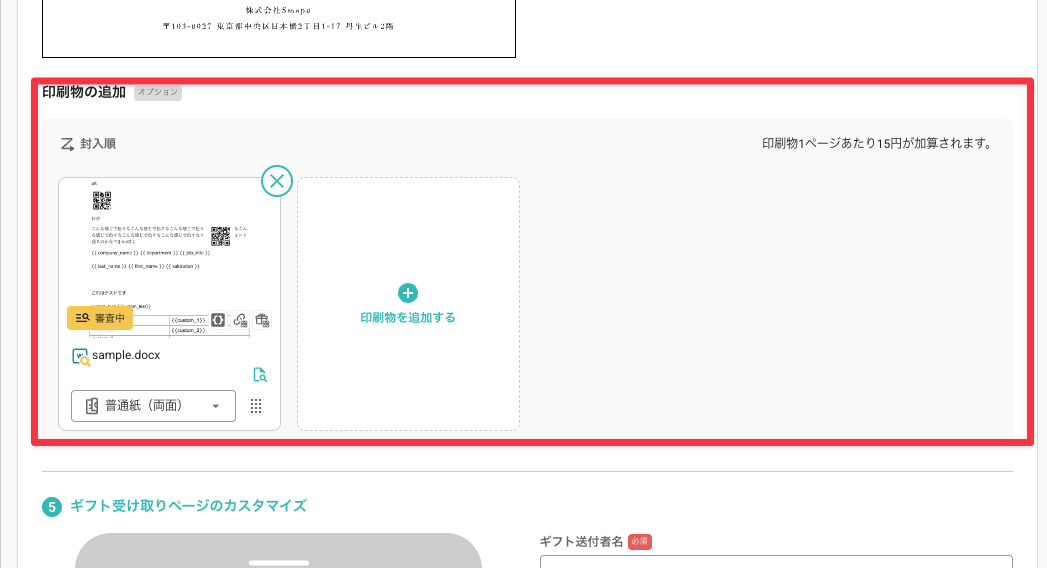This screenshot has width=1047, height=568.
Task: Click the ギフト受け取りページのカスタマイズ heading
Action: (188, 506)
